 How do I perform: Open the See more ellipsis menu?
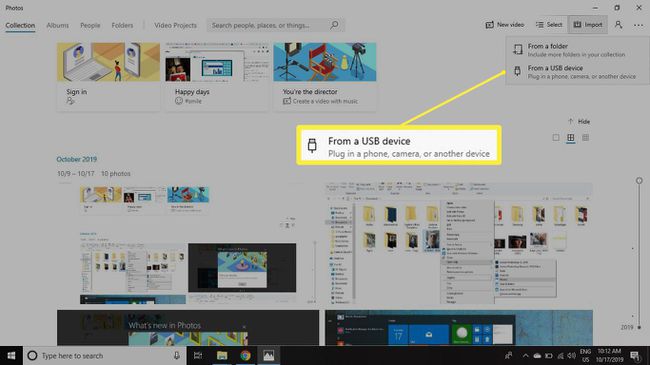638,25
